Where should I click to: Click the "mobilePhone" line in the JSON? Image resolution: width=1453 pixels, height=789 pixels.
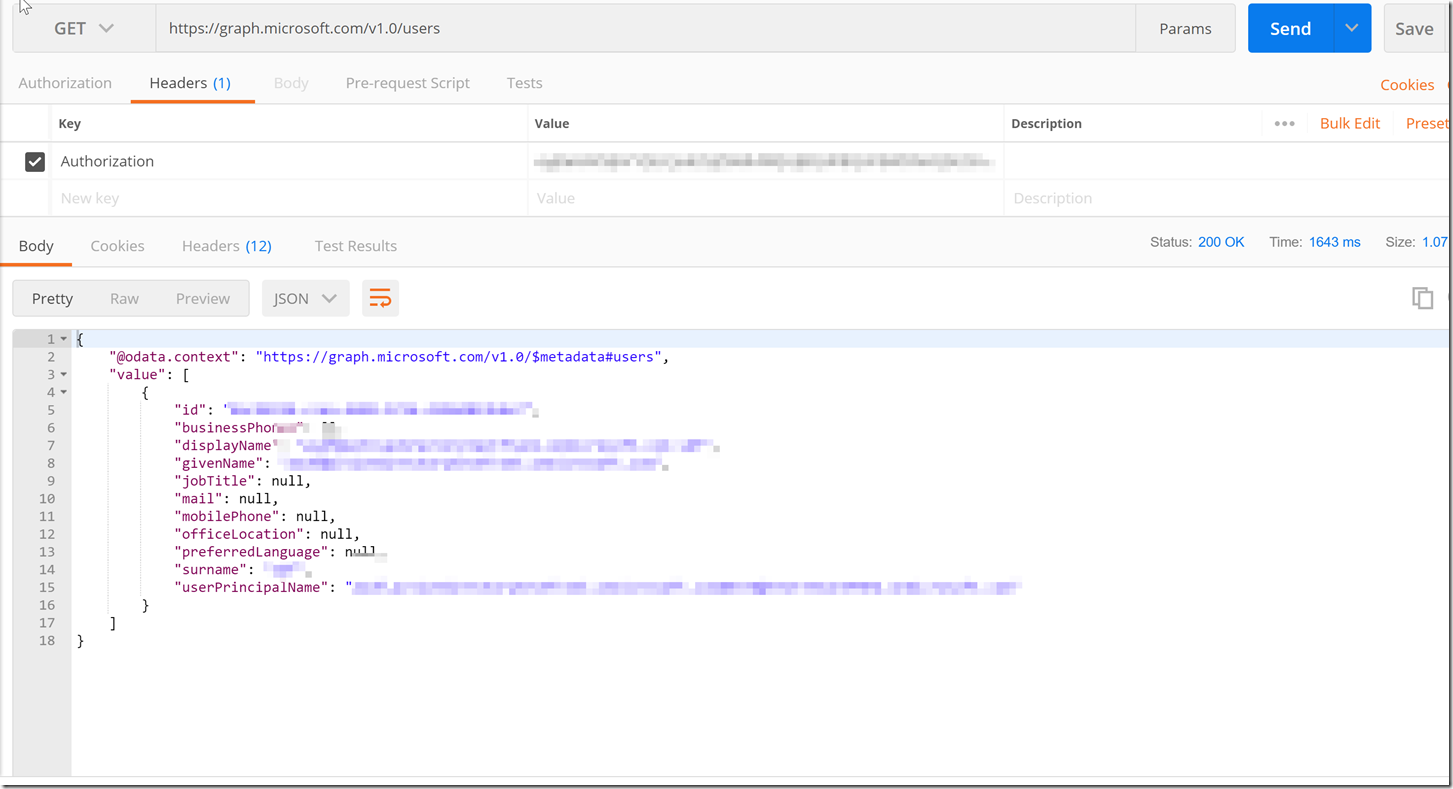[x=255, y=516]
